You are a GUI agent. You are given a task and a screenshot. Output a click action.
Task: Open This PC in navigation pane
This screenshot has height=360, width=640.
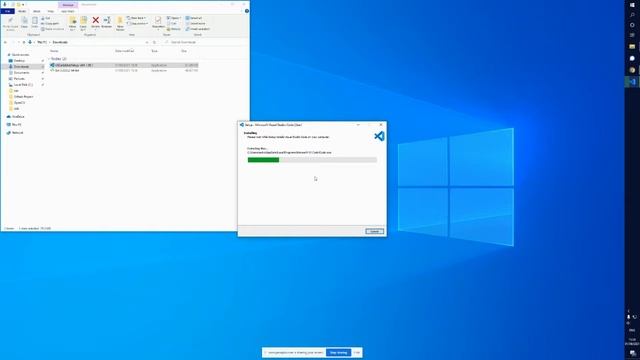(x=16, y=124)
